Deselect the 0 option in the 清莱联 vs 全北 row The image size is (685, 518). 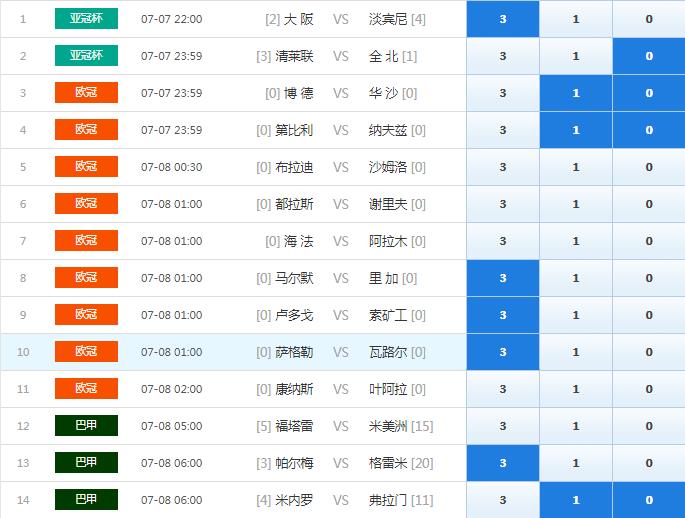click(x=648, y=56)
